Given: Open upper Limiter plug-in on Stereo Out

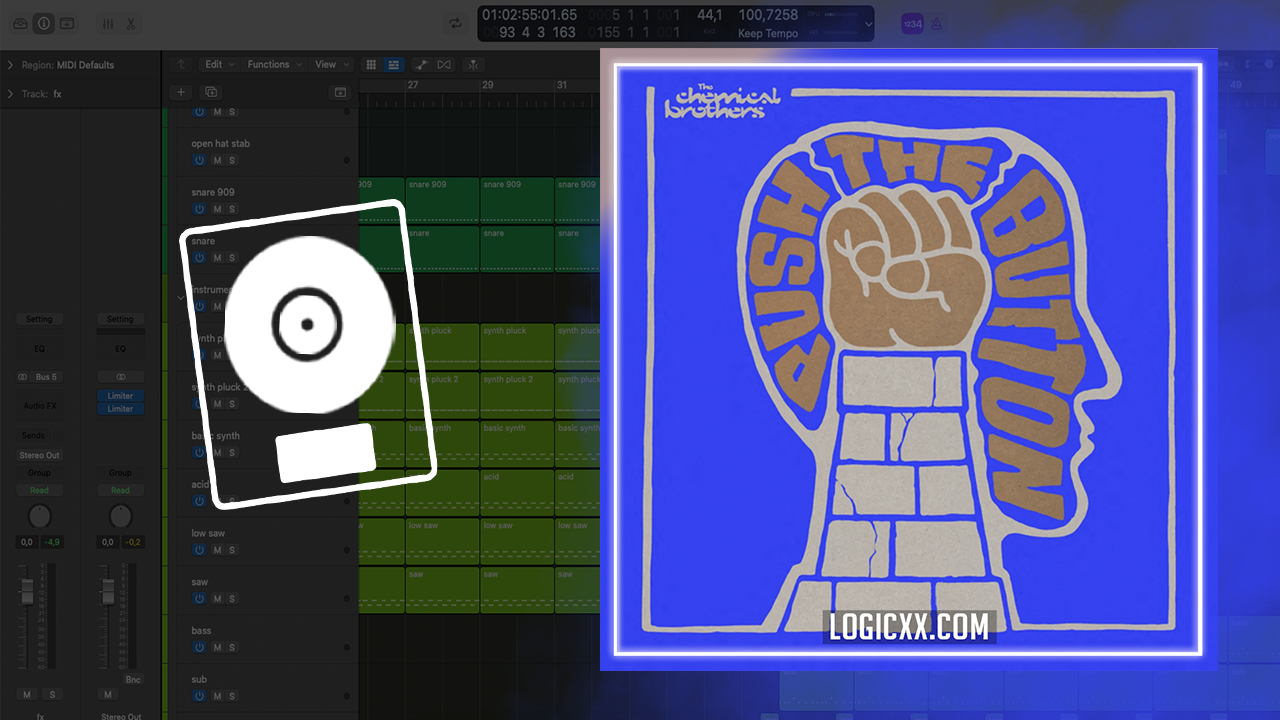Looking at the screenshot, I should click(x=120, y=396).
